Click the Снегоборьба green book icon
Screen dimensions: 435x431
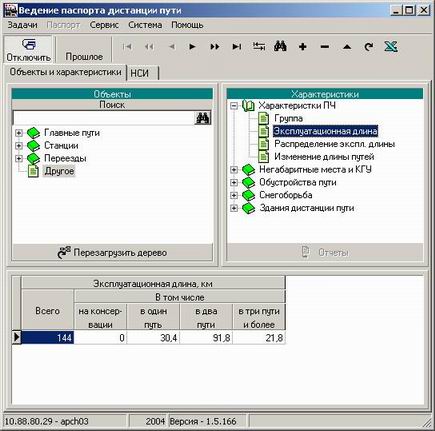pyautogui.click(x=248, y=195)
